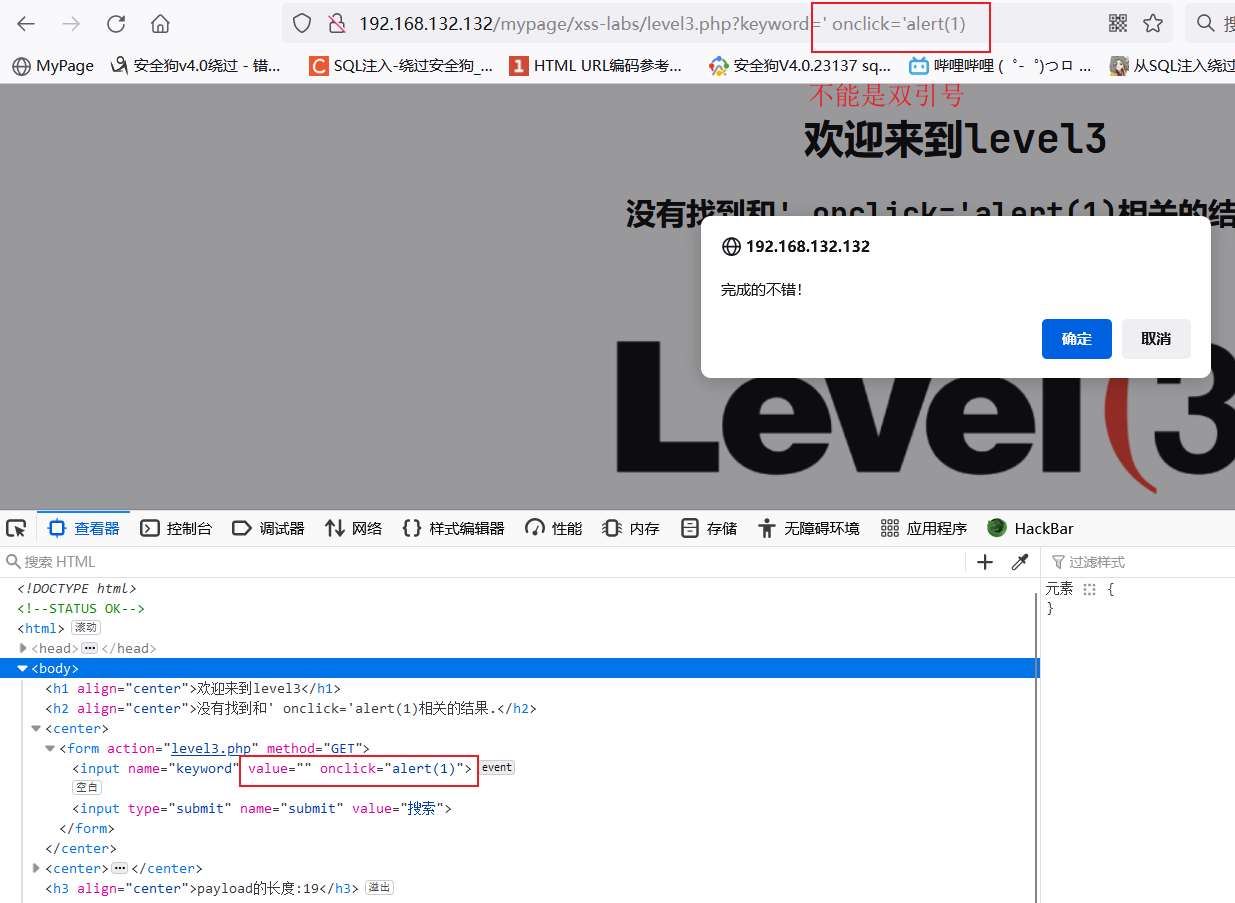
Task: Select the element picker tool in DevTools
Action: coord(16,527)
